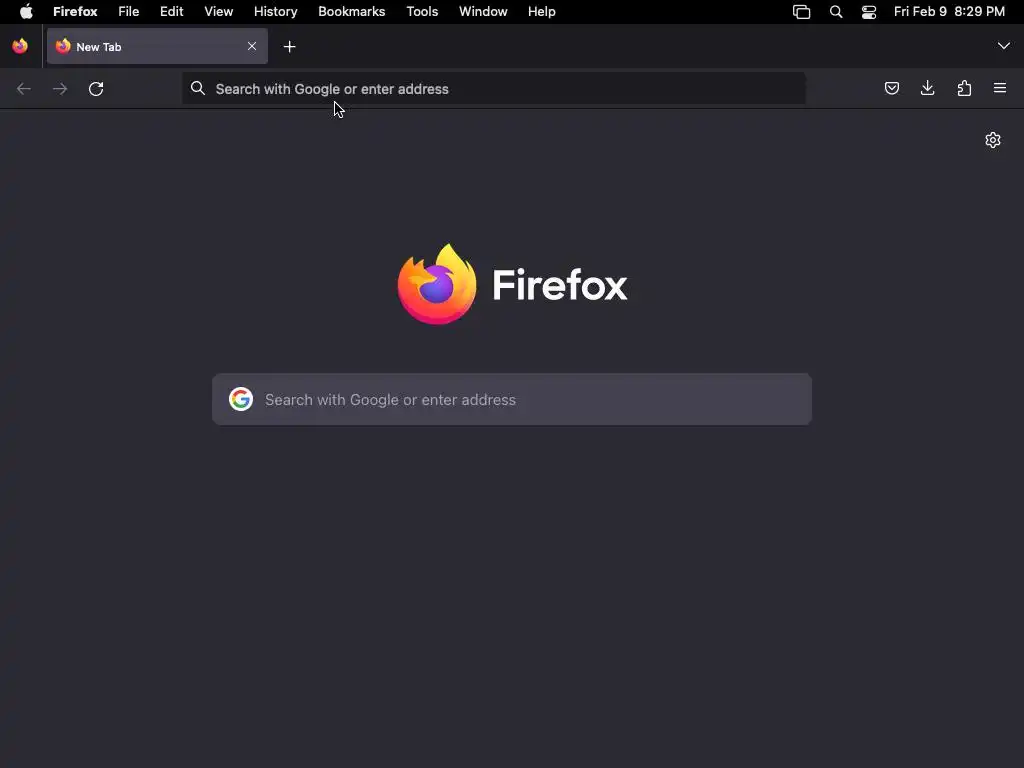The image size is (1024, 768).
Task: Open the application hamburger menu
Action: pos(1000,88)
